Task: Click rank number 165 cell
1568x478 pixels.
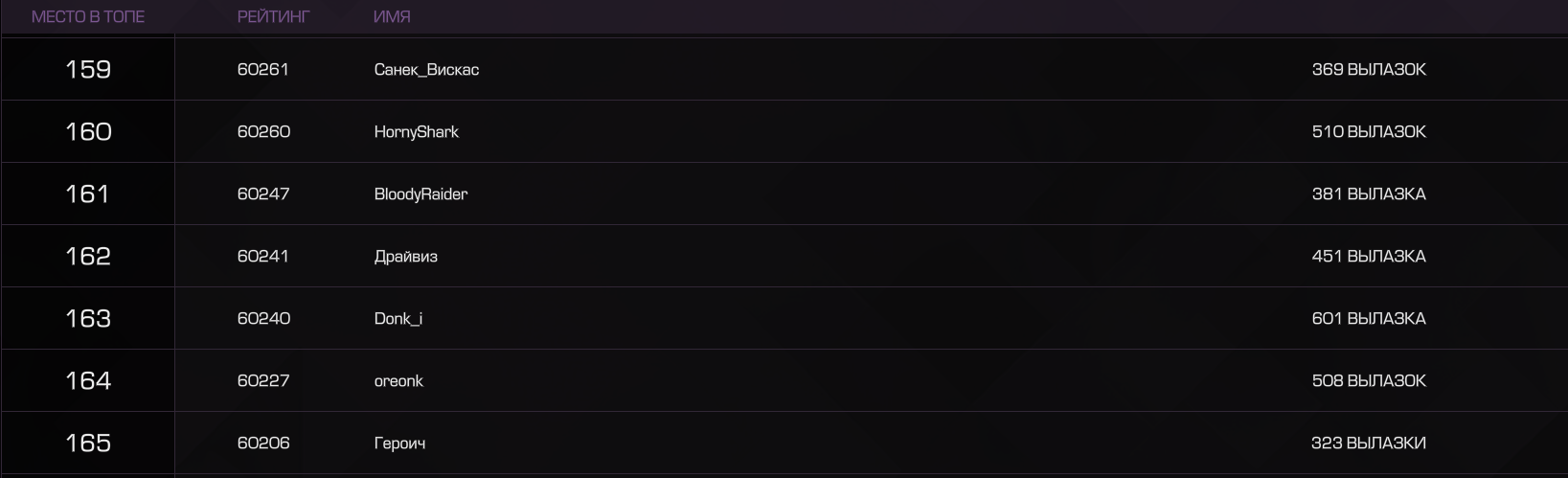Action: [88, 443]
